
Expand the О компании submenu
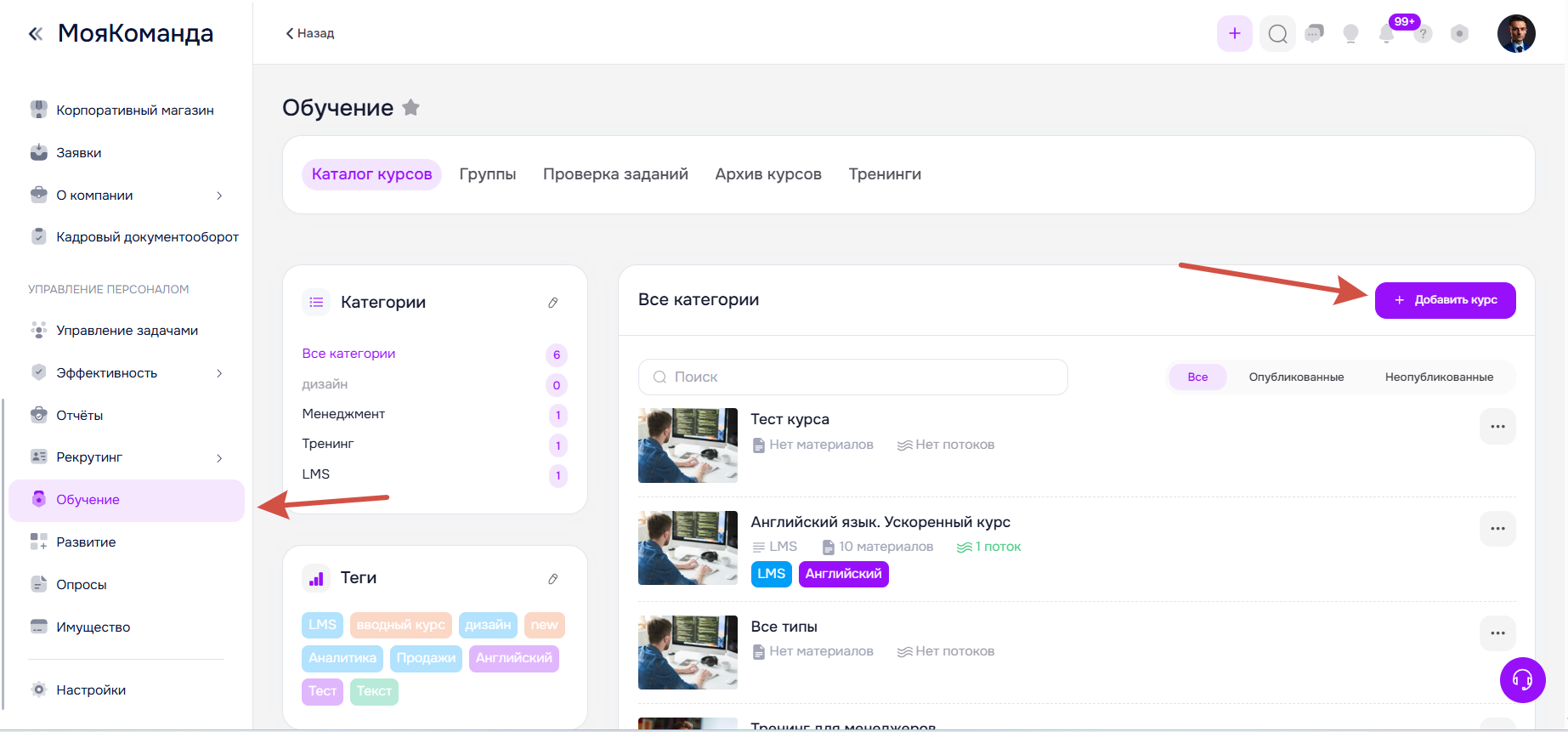(x=219, y=196)
